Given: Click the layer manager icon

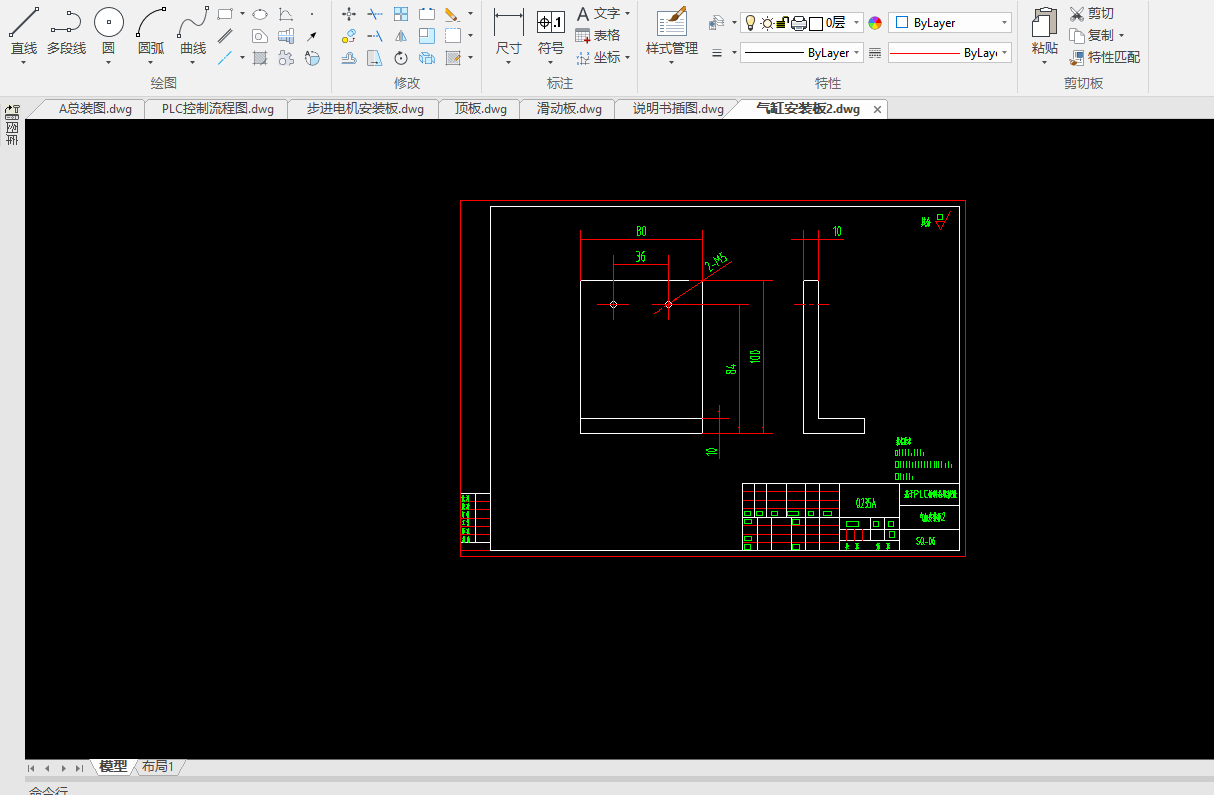Looking at the screenshot, I should coord(716,23).
